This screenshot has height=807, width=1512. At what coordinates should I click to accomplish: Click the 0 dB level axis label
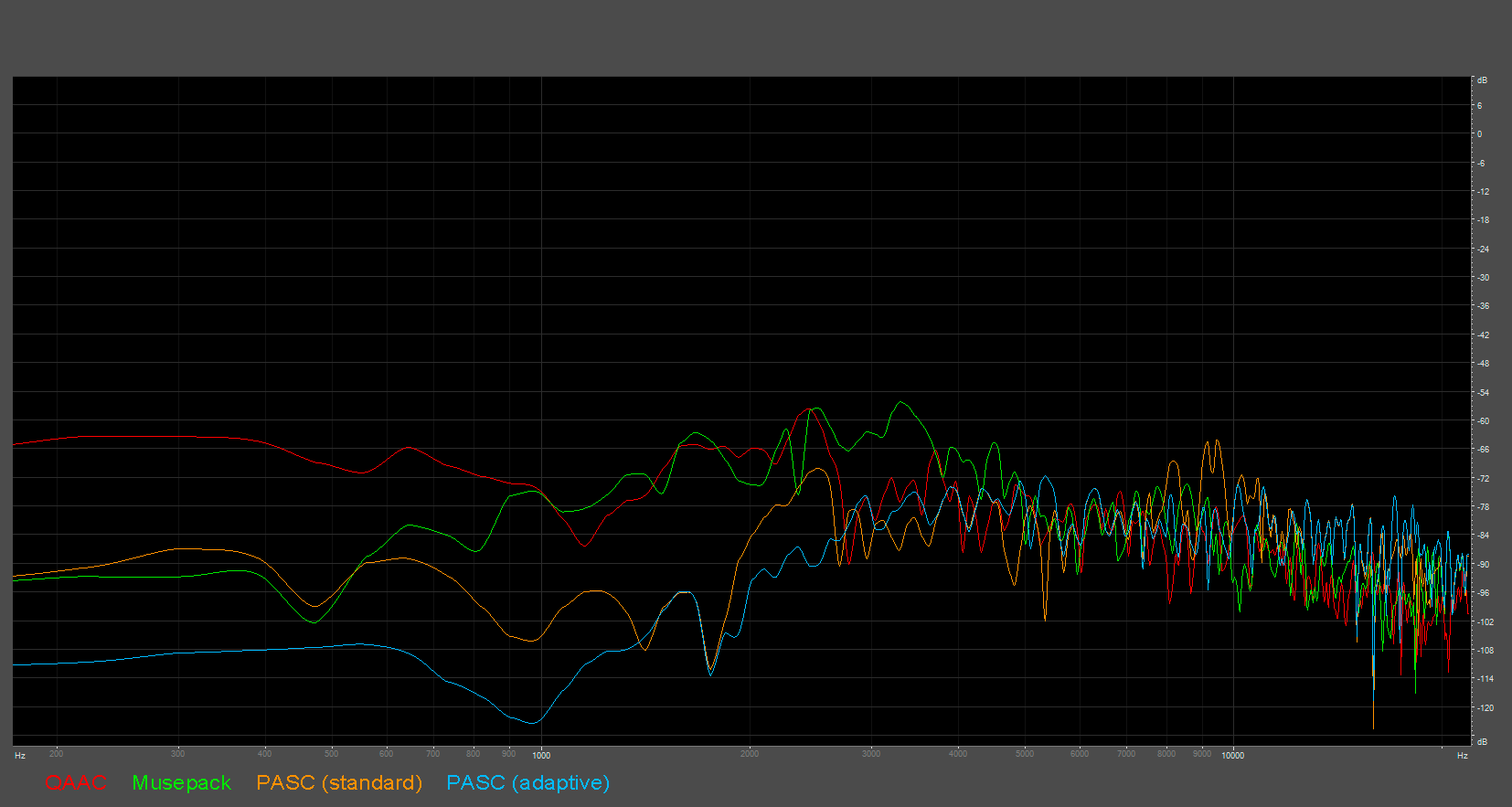(1480, 134)
